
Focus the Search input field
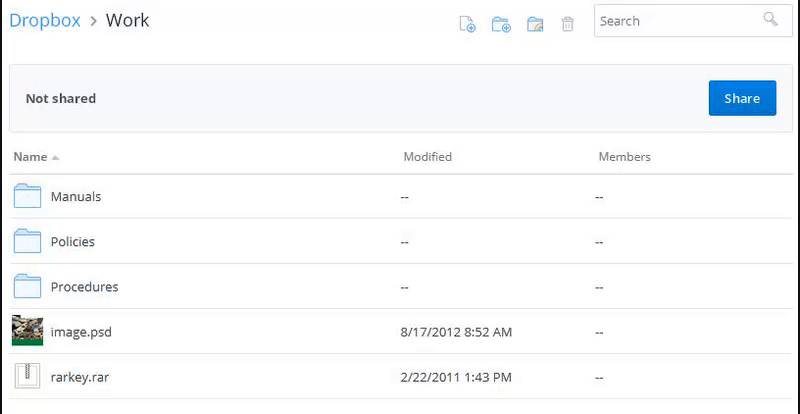[675, 20]
